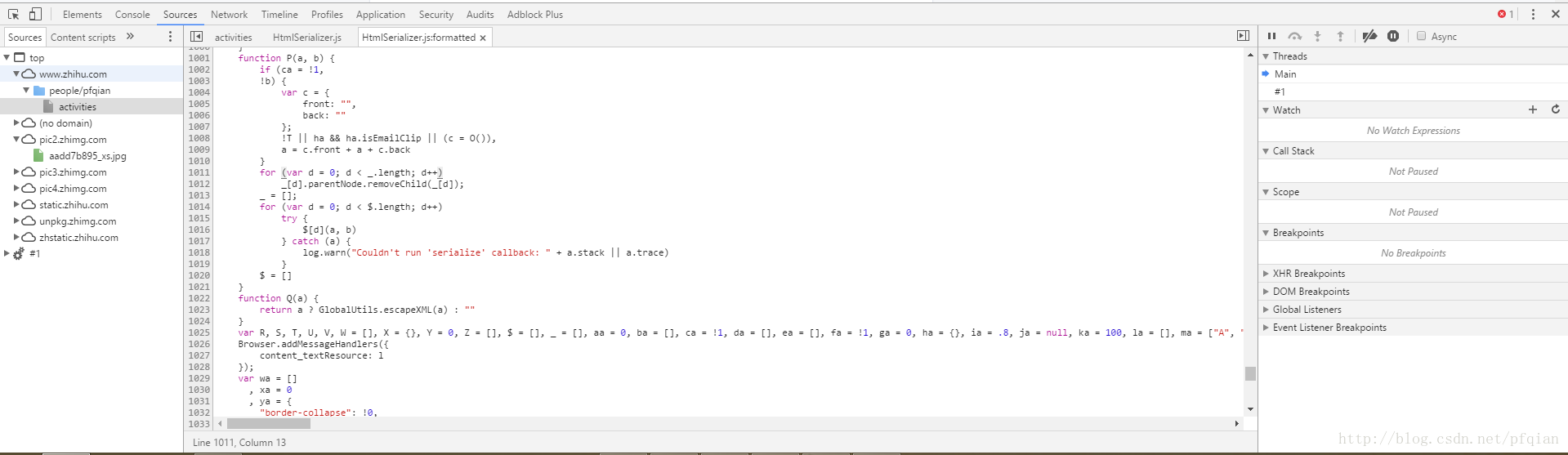This screenshot has height=455, width=1568.
Task: Open the Profiles panel
Action: coord(327,15)
